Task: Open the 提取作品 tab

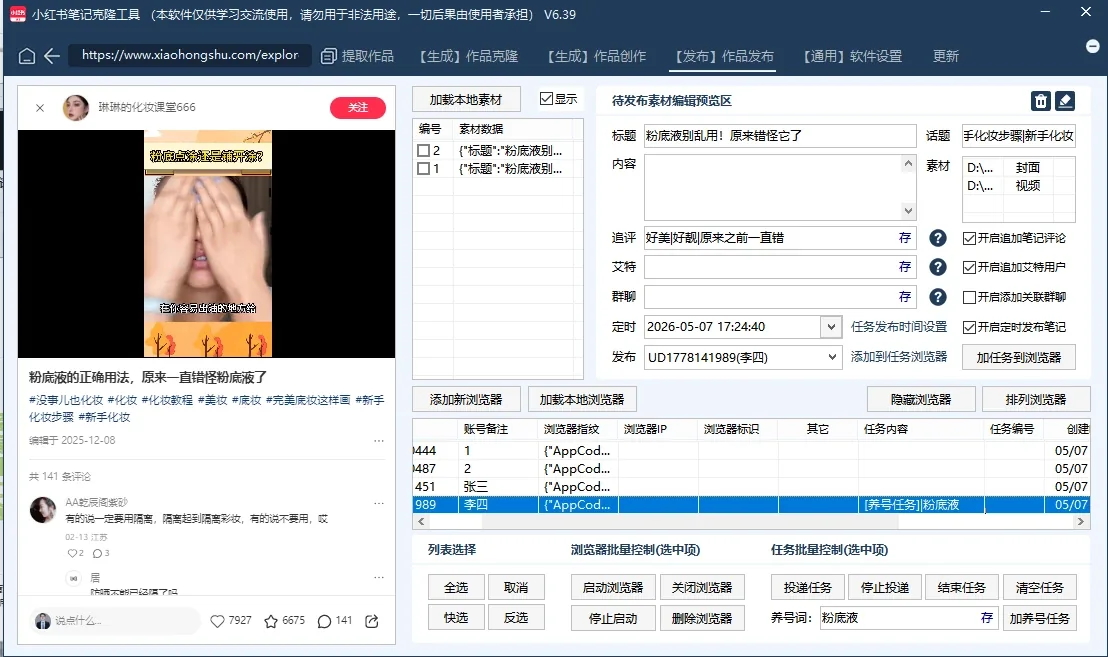Action: (x=358, y=56)
